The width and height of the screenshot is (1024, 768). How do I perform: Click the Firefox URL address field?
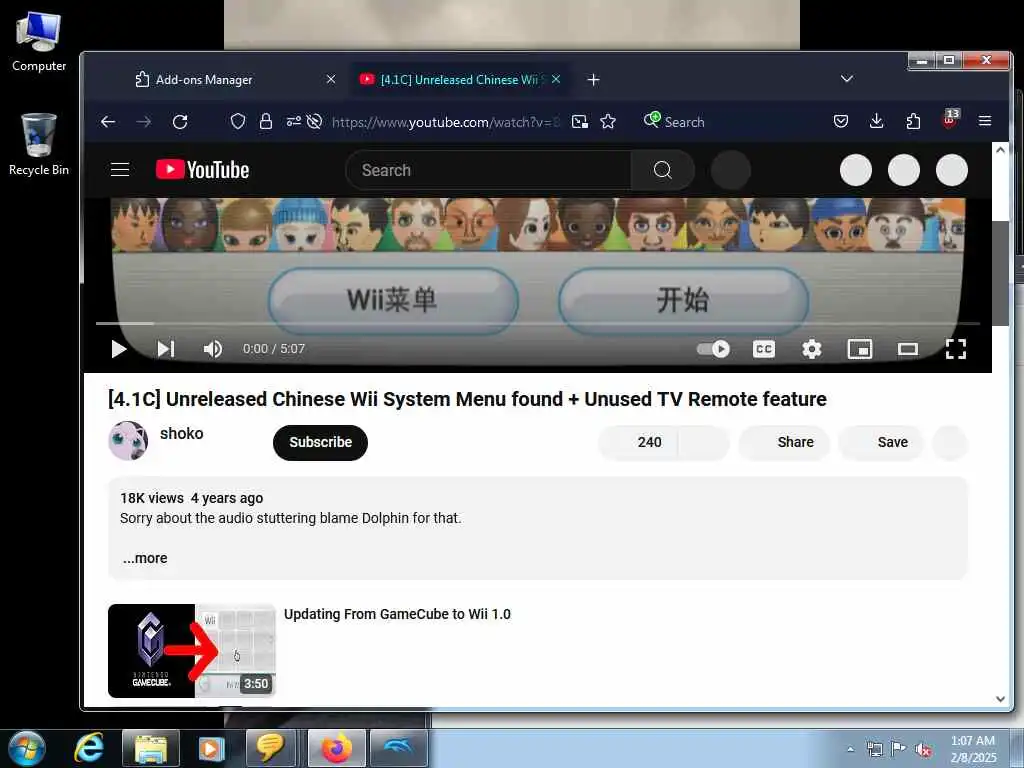445,121
